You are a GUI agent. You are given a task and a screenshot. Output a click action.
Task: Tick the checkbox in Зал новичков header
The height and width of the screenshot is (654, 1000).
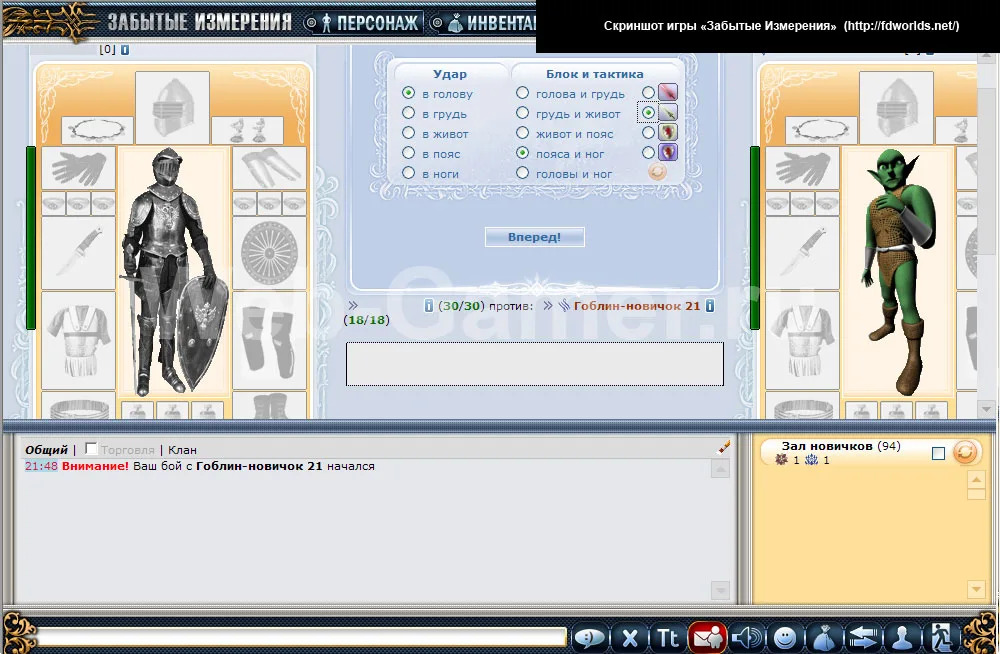[938, 453]
